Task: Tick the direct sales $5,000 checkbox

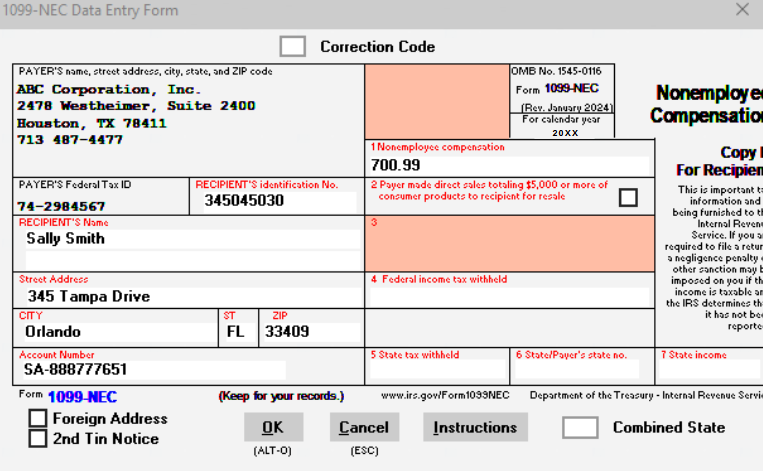Action: coord(627,197)
